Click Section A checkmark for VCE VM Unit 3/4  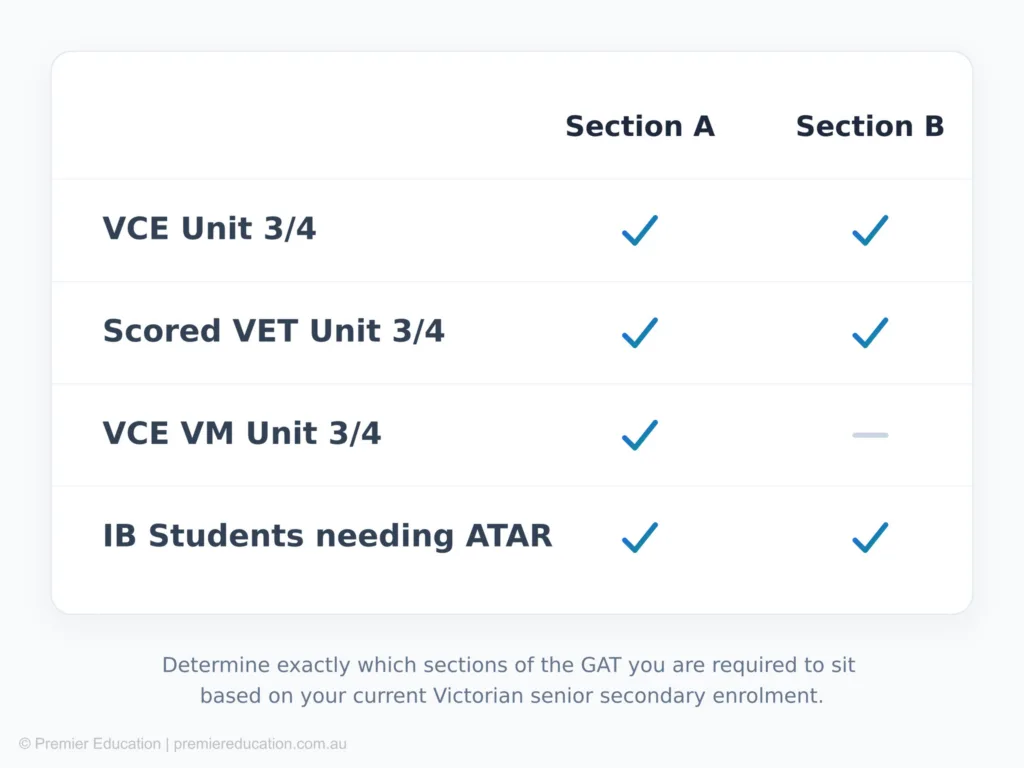tap(640, 435)
